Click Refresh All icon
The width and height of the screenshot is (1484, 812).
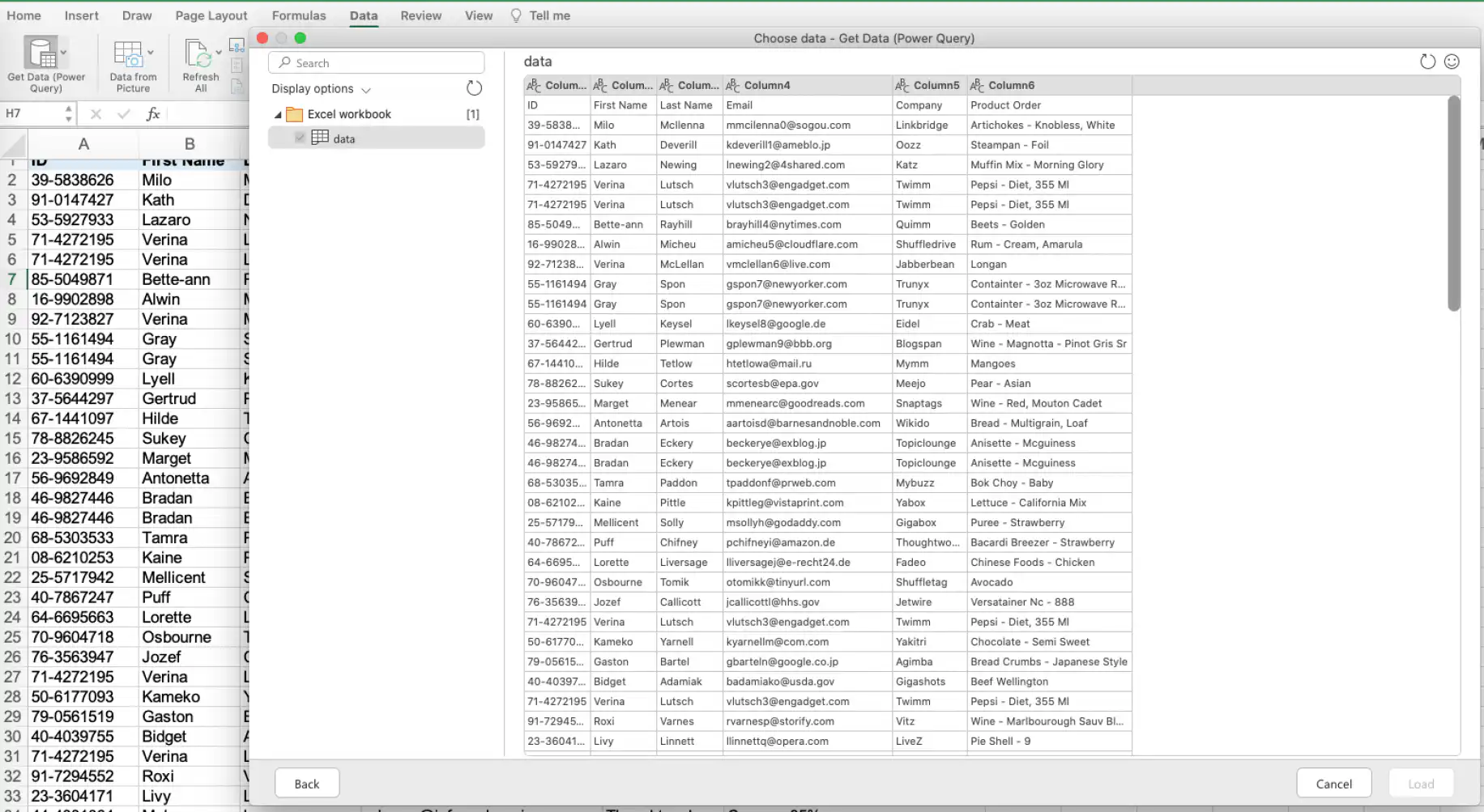coord(198,53)
